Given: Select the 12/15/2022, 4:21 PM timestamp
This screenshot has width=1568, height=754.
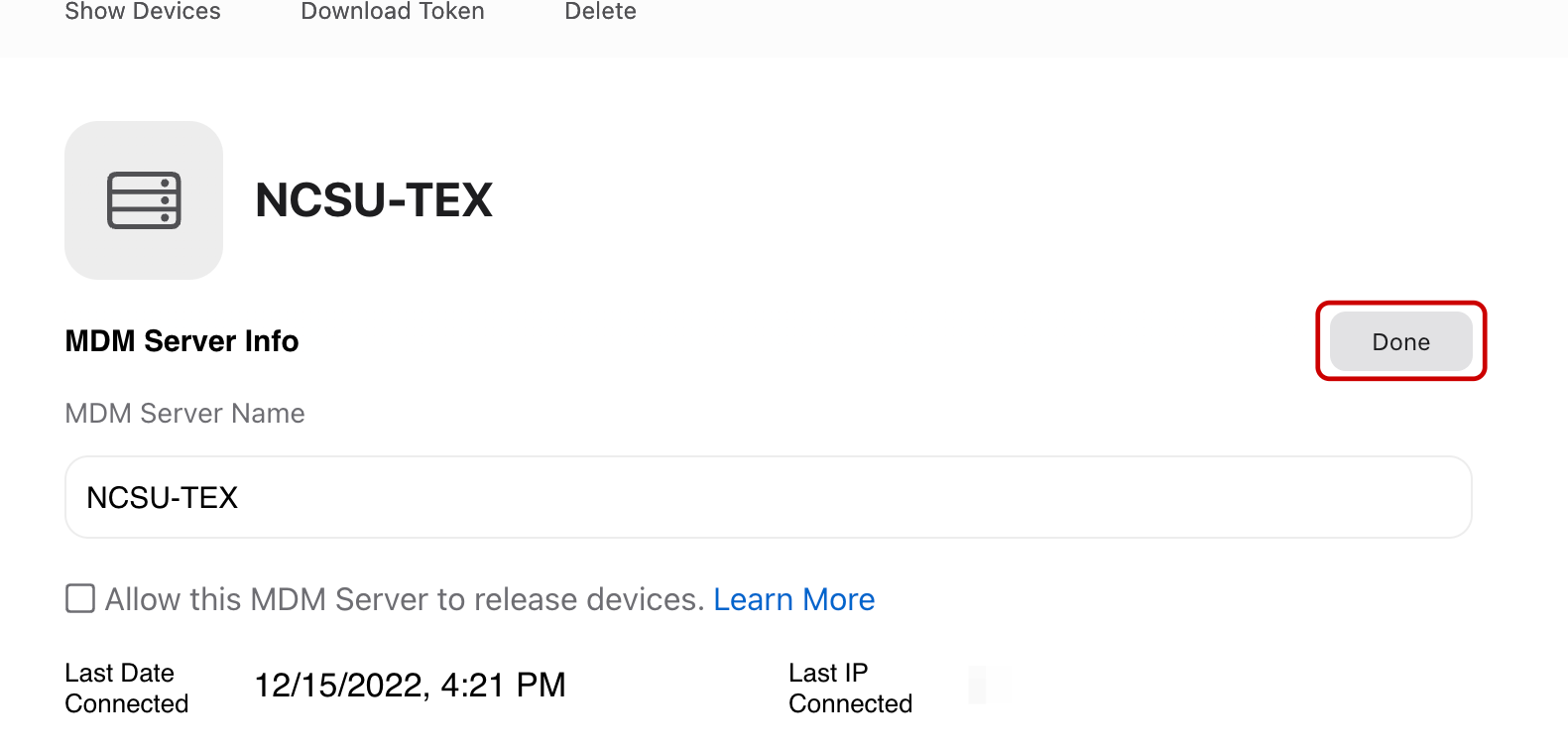Looking at the screenshot, I should click(x=410, y=685).
